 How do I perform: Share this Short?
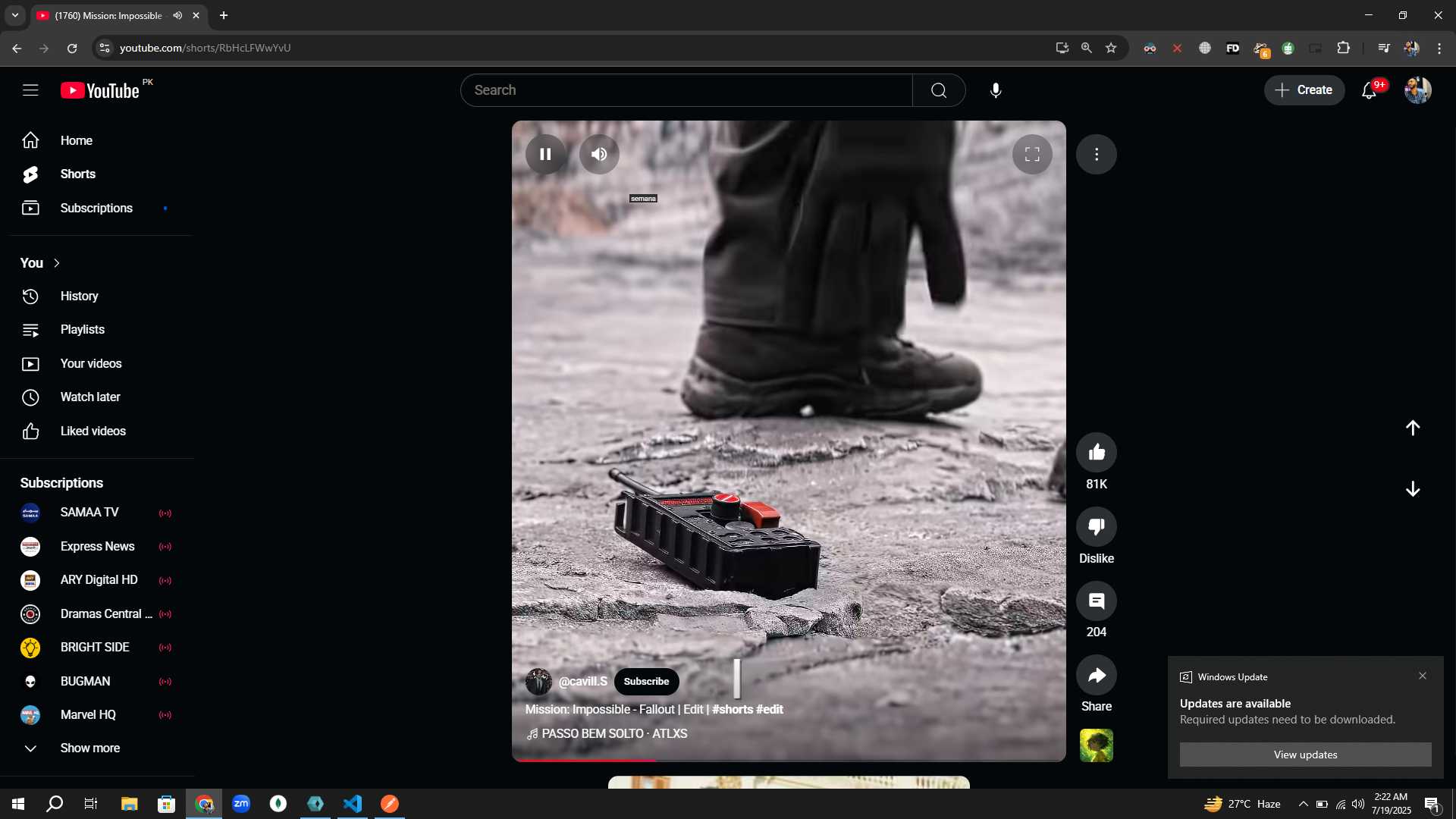[1097, 676]
